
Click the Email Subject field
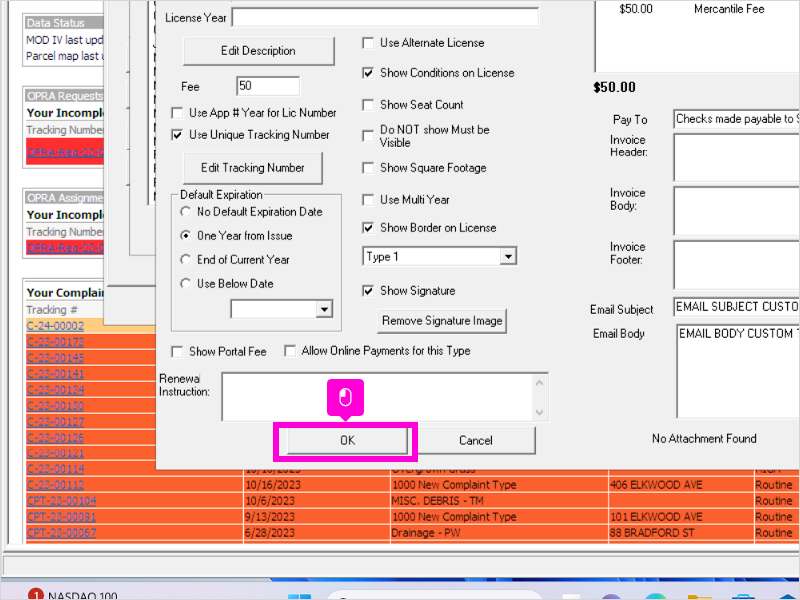(x=736, y=307)
